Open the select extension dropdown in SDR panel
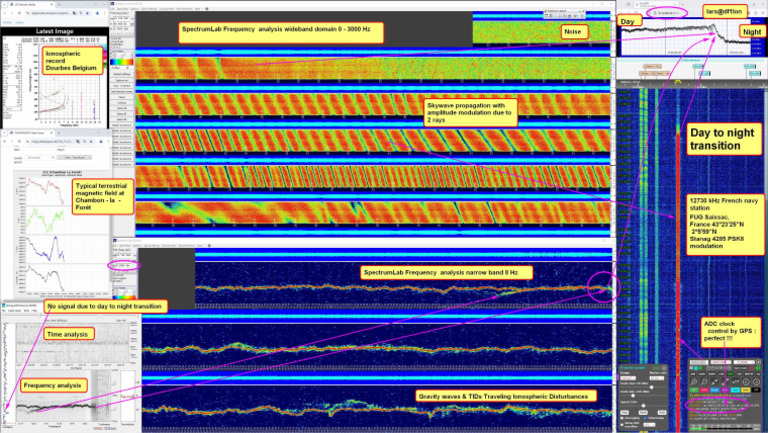This screenshot has width=768, height=433. click(x=744, y=362)
